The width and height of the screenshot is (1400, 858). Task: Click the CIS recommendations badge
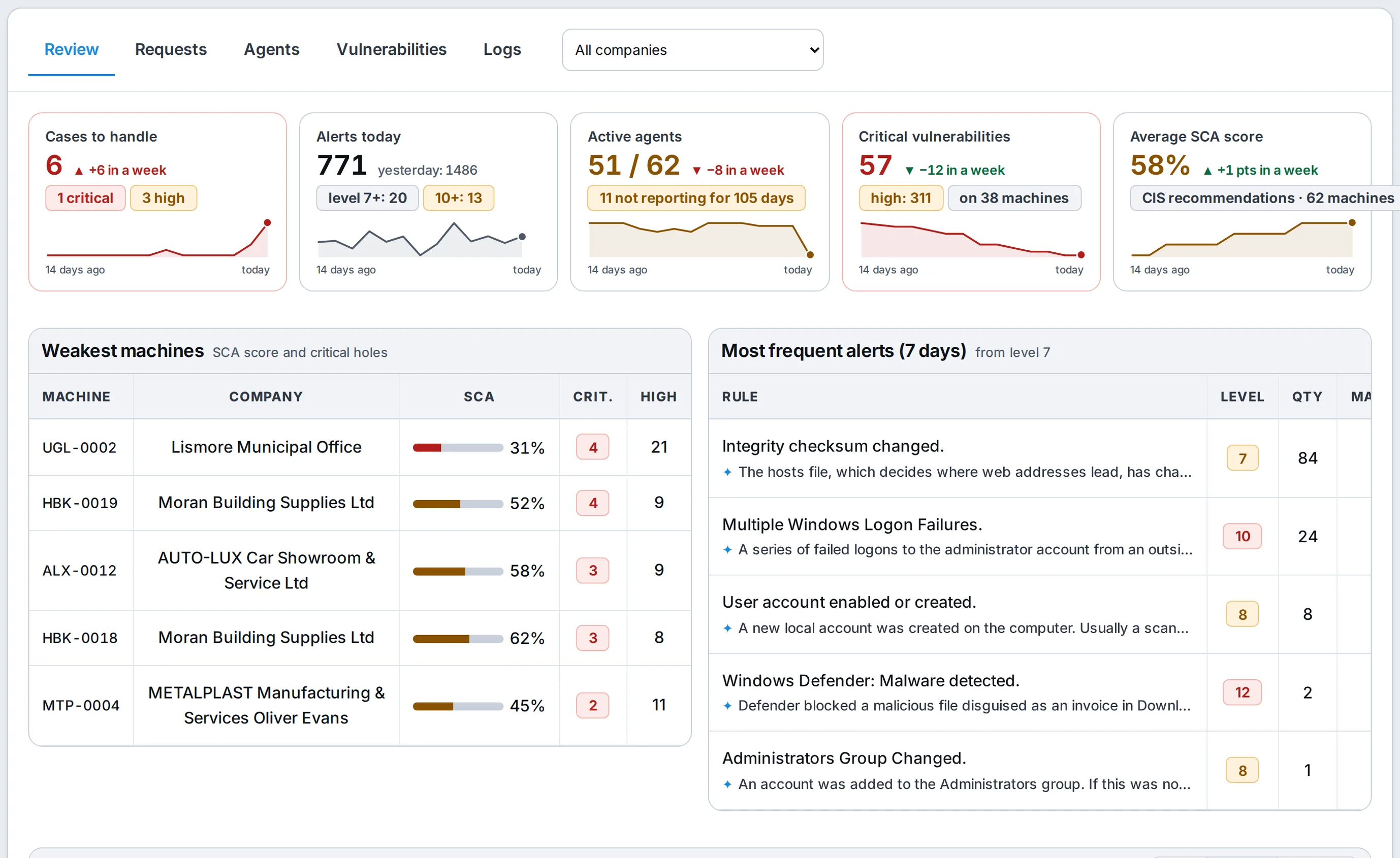tap(1265, 198)
